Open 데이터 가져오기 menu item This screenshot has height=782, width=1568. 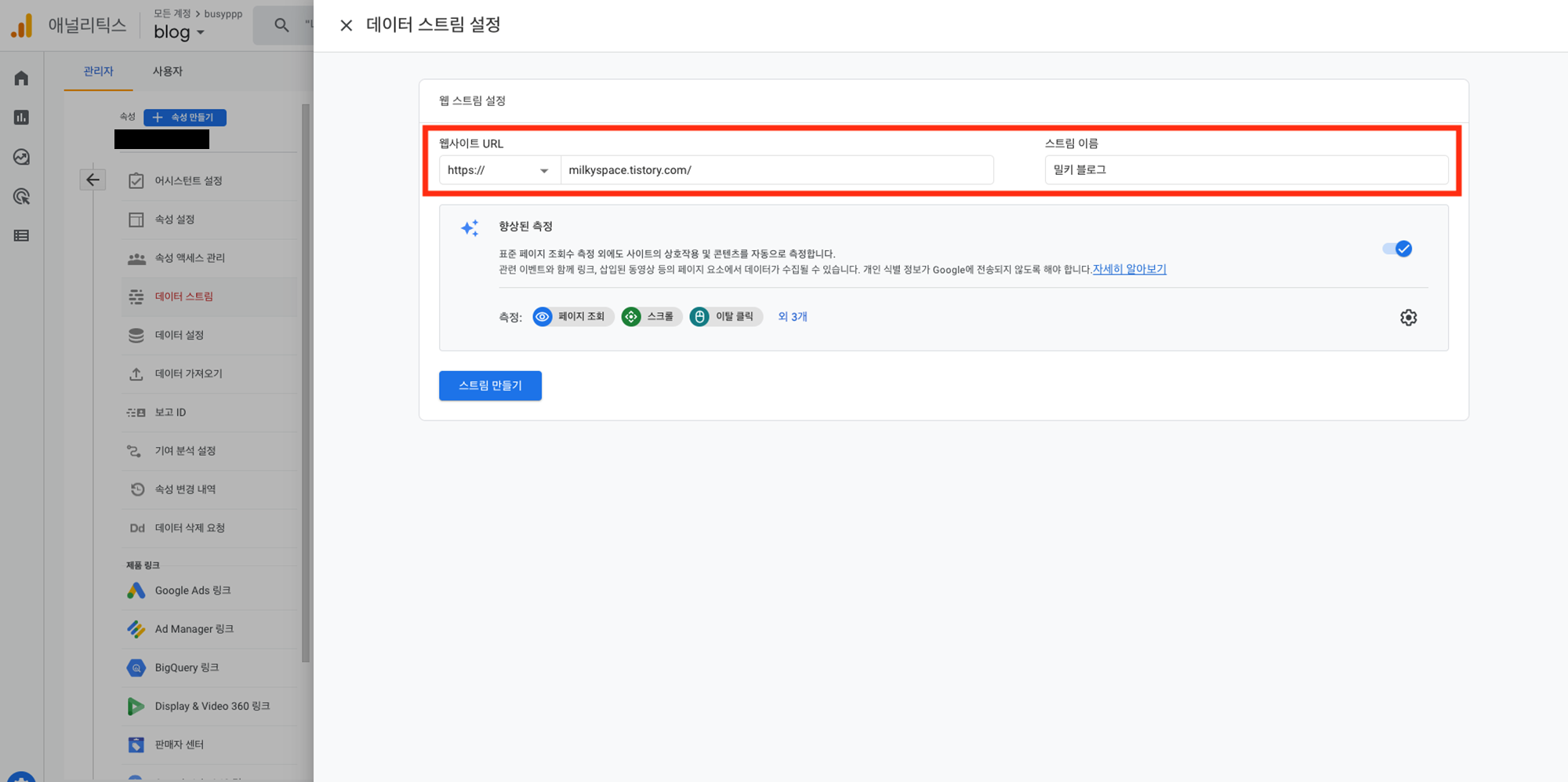[209, 373]
